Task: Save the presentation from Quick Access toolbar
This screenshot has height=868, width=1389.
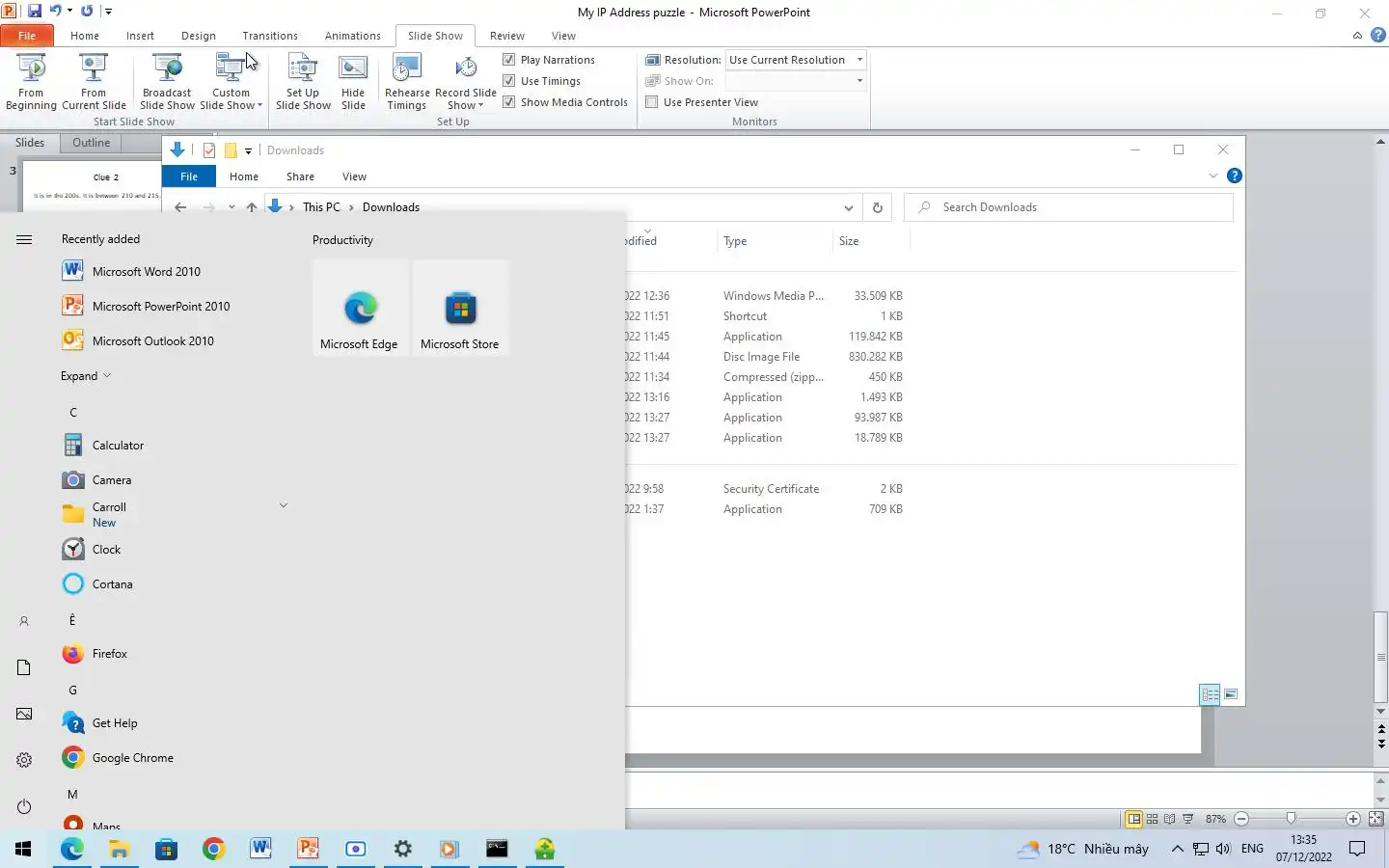Action: tap(35, 12)
